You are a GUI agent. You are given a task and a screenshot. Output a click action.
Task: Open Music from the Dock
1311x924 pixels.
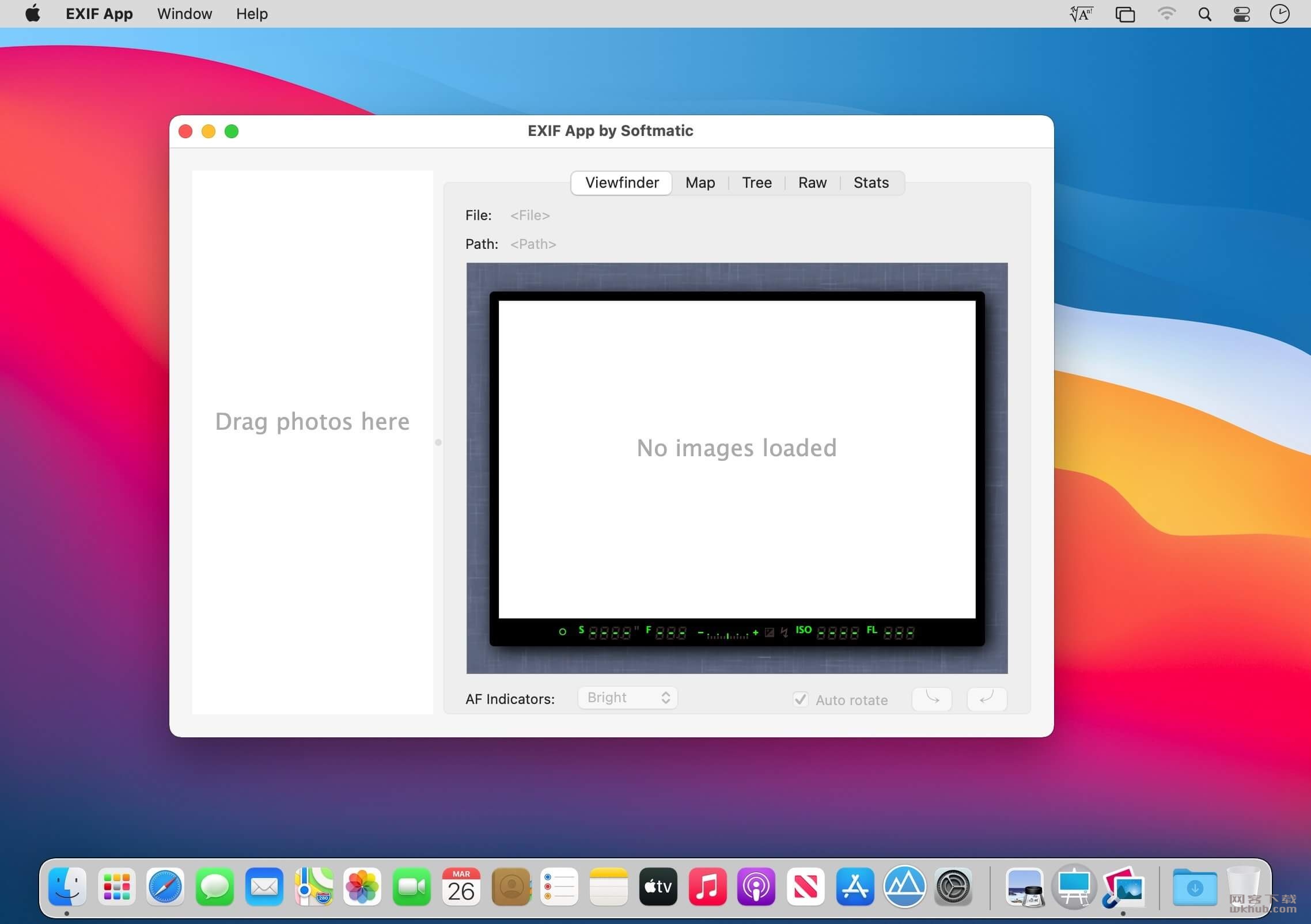707,886
